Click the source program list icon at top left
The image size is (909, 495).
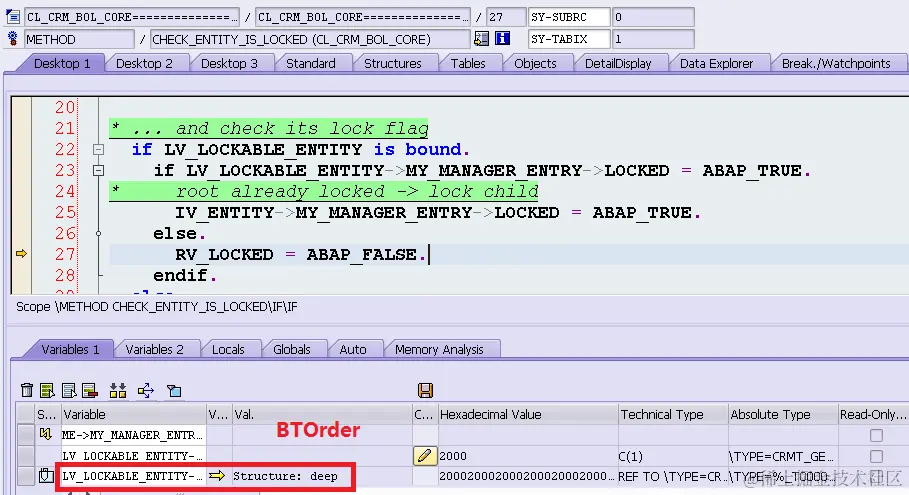pyautogui.click(x=12, y=17)
